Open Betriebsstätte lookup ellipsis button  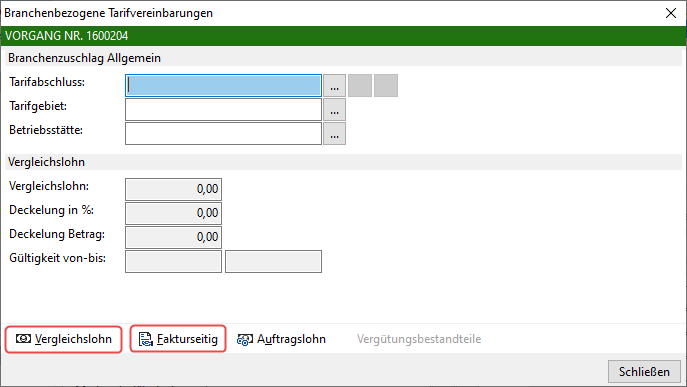(334, 134)
